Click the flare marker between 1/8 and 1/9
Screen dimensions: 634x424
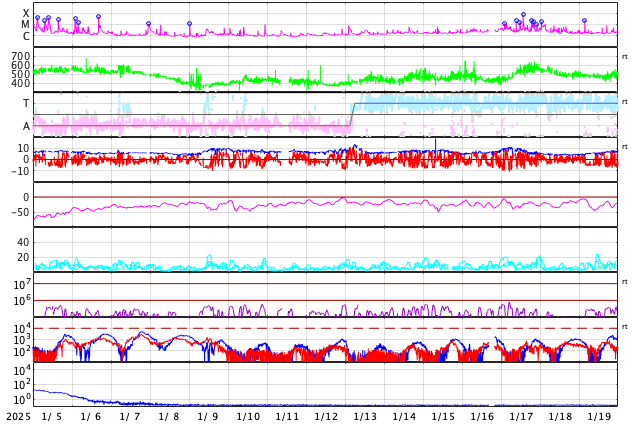[x=190, y=23]
